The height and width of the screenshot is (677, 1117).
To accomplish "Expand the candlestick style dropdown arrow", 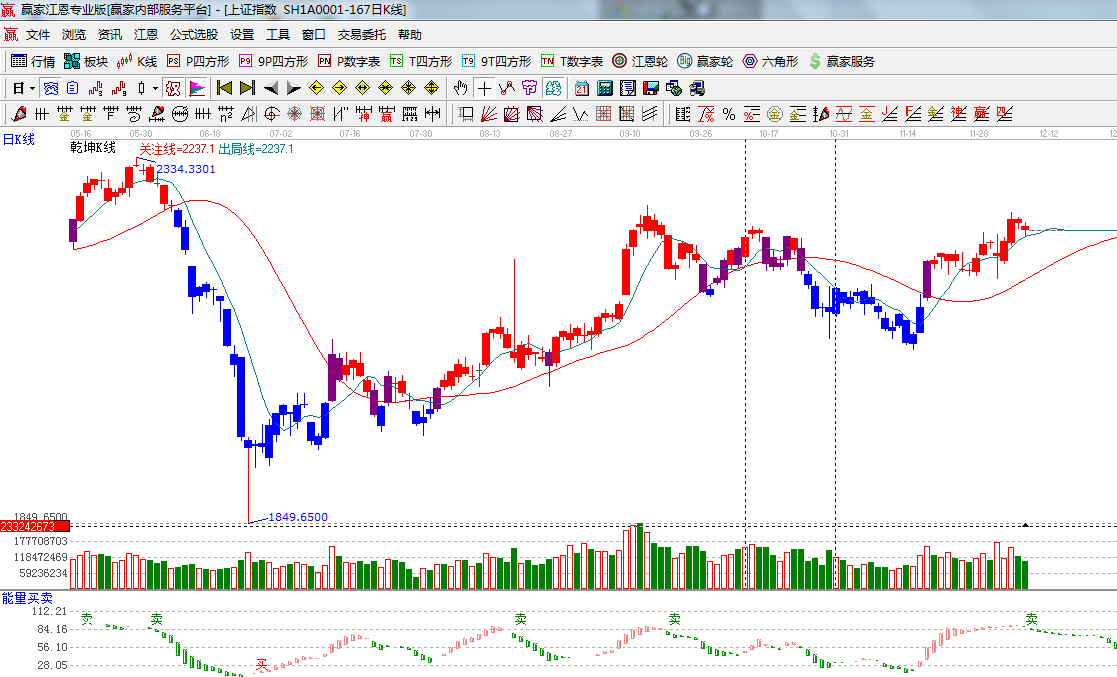I will point(155,88).
